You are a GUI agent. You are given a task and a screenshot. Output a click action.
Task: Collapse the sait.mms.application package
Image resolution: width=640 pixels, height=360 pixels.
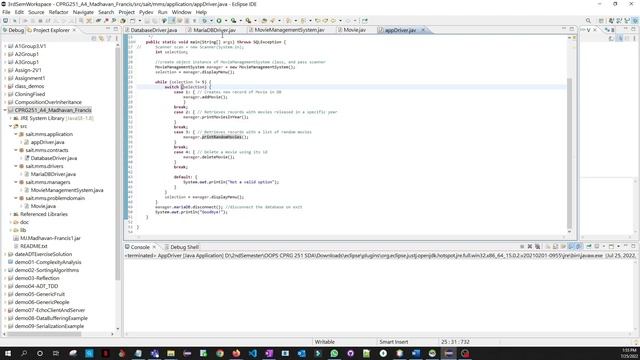click(16, 134)
